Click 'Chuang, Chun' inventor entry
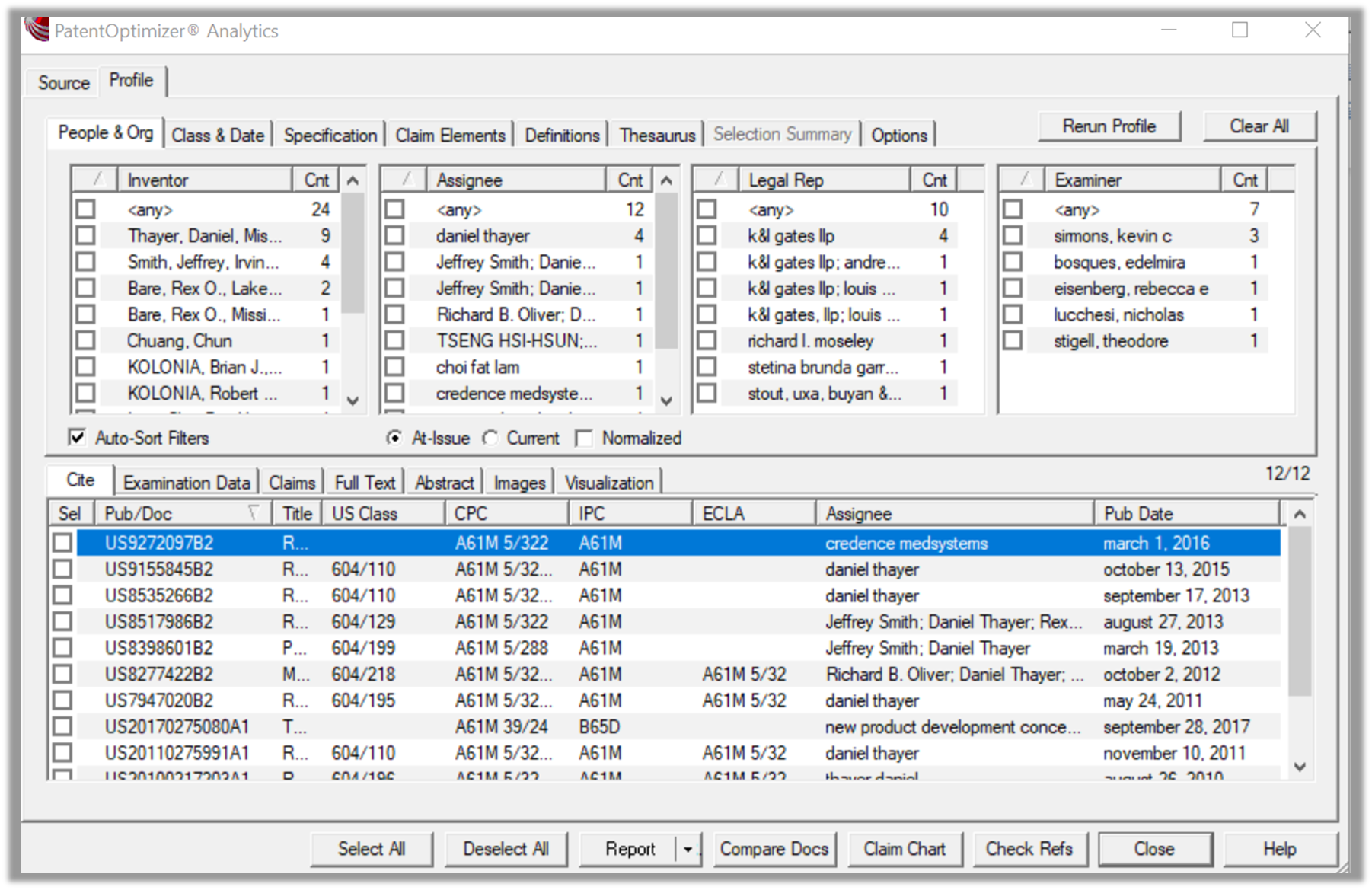 pos(179,341)
